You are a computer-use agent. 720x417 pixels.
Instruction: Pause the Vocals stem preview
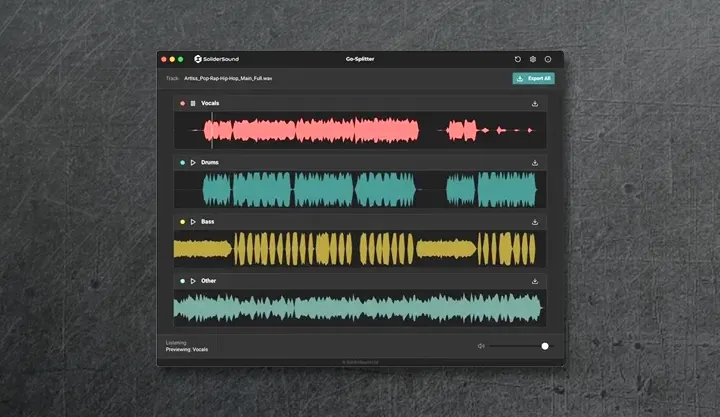tap(193, 103)
